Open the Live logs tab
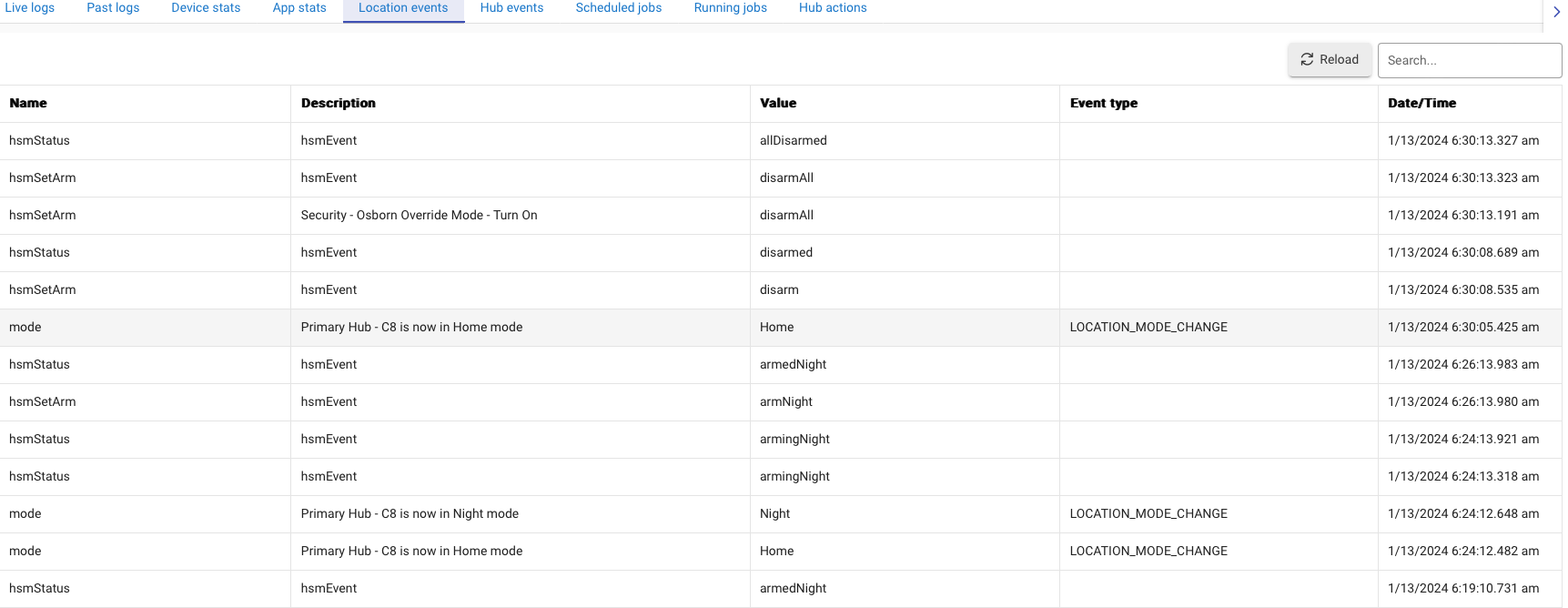 29,8
